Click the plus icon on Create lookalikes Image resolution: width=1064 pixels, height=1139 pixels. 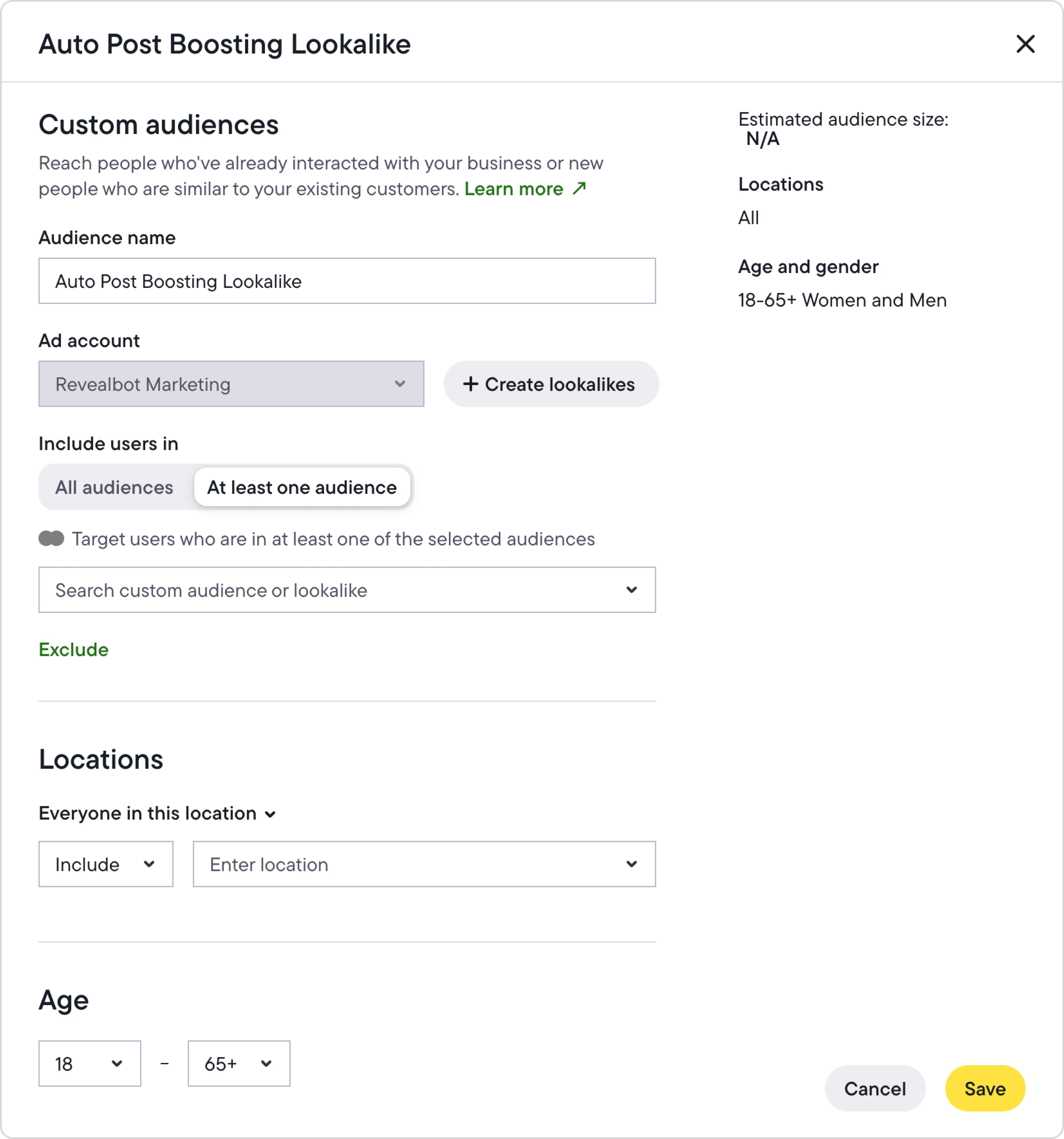(471, 384)
